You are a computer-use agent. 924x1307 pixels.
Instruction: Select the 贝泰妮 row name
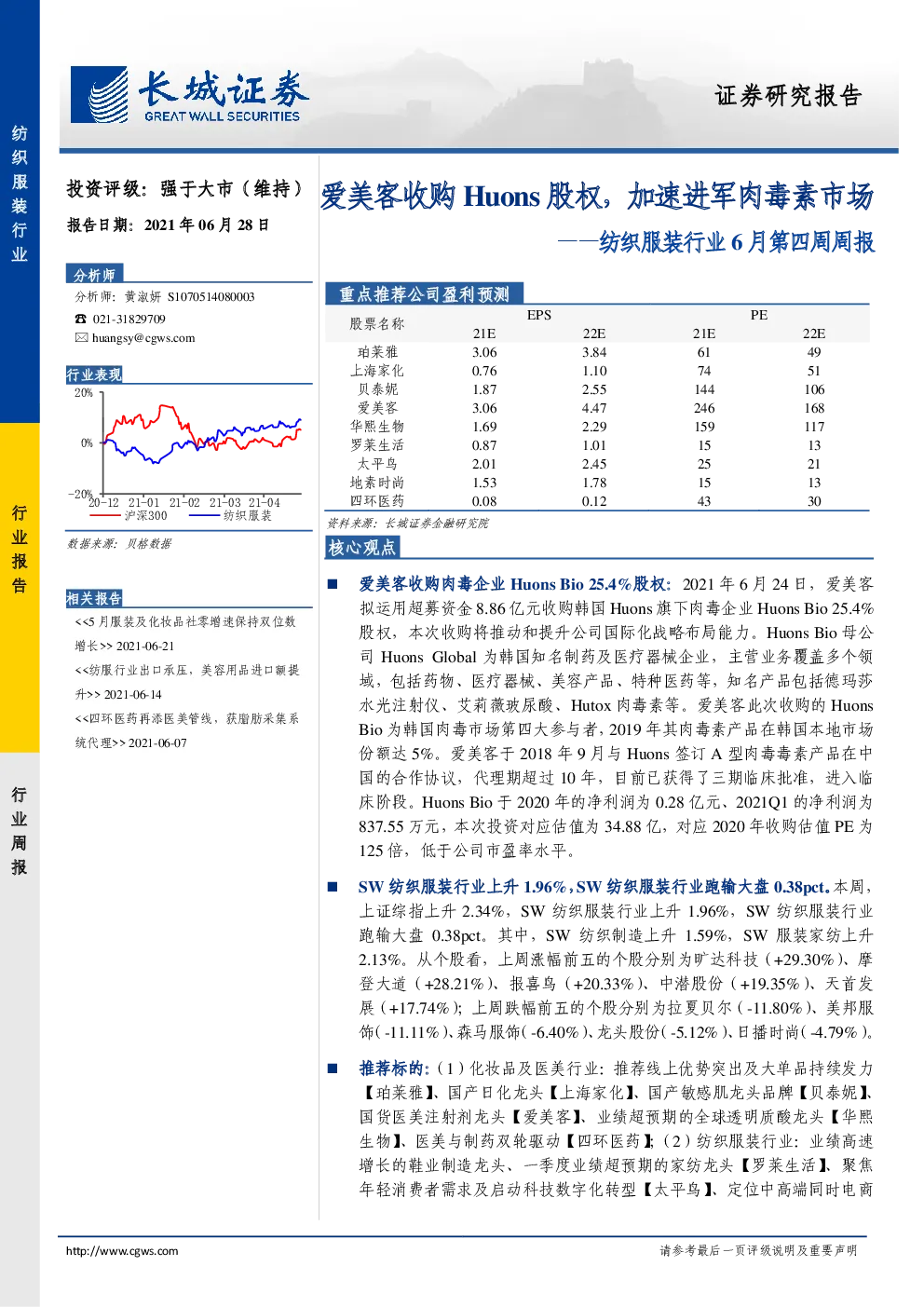tap(377, 389)
